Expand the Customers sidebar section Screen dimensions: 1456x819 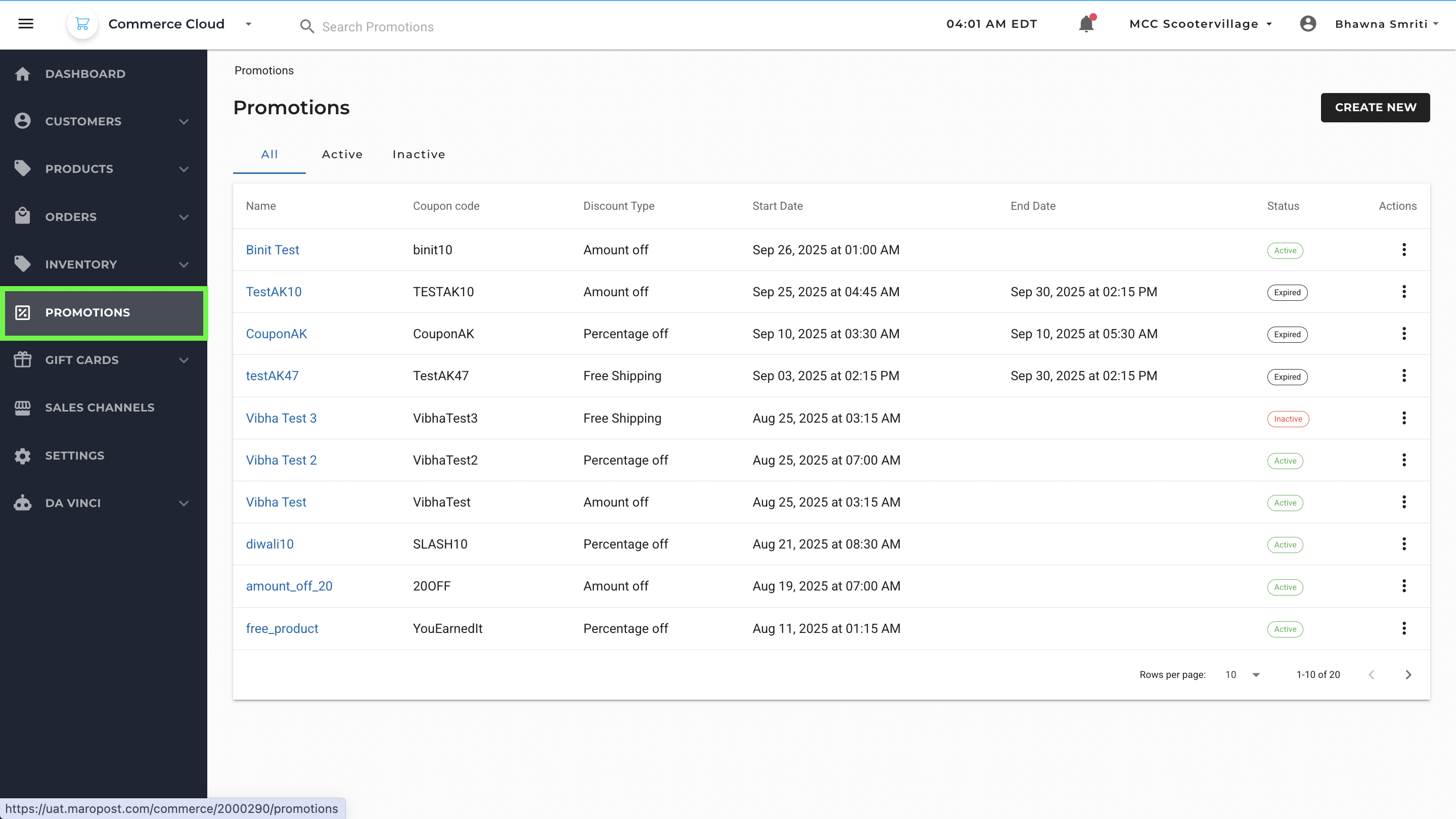point(184,121)
